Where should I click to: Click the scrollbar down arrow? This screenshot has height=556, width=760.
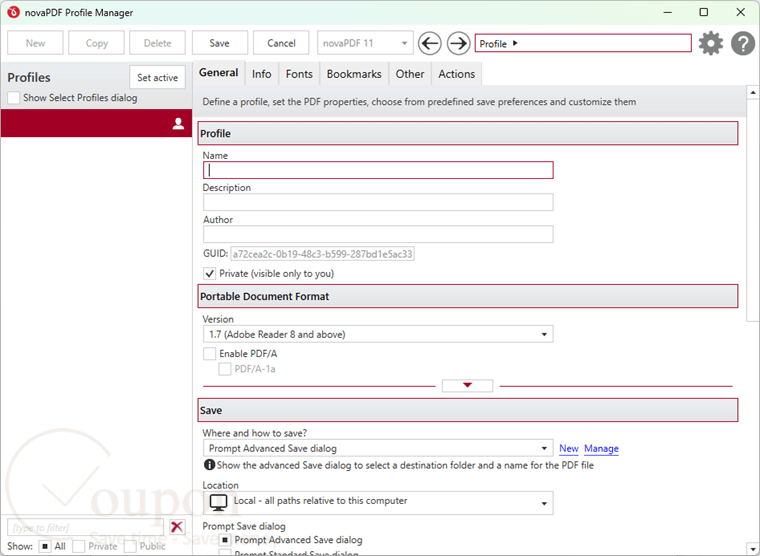(753, 550)
